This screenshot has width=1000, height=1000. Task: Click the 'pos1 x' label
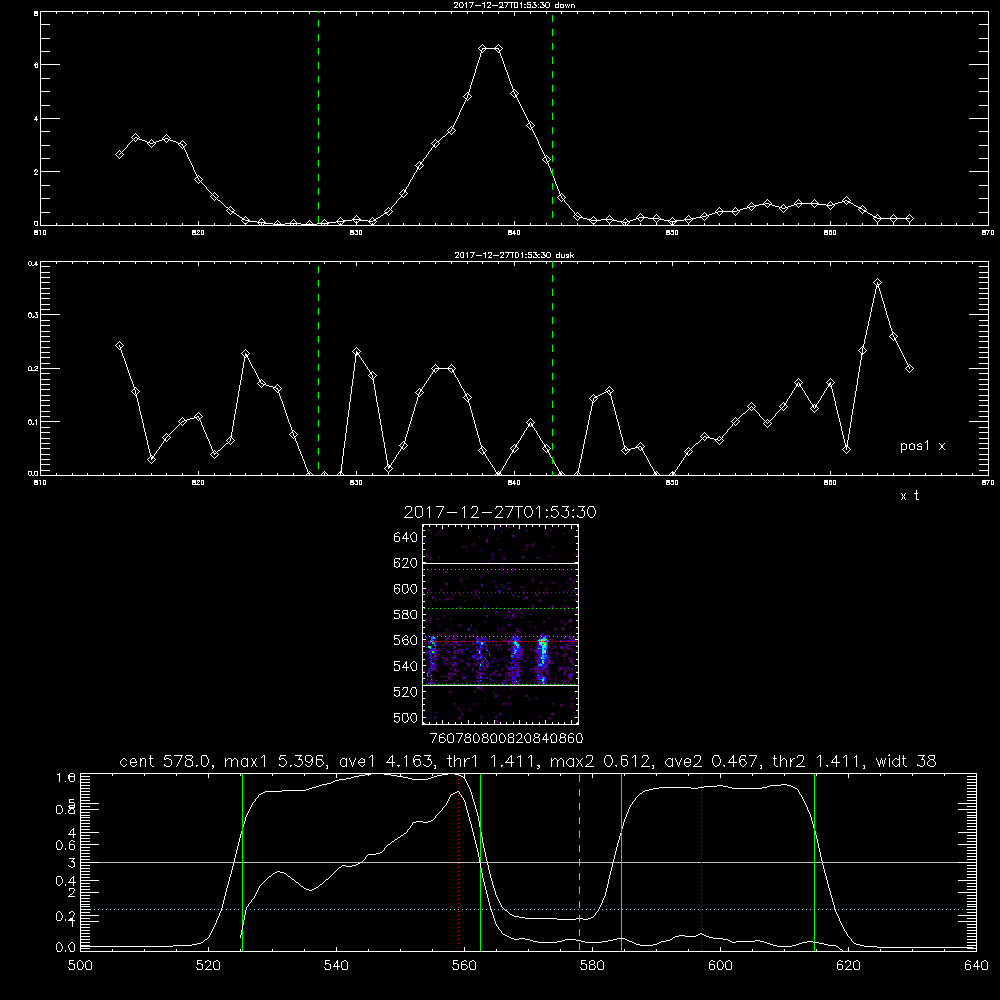pos(922,446)
